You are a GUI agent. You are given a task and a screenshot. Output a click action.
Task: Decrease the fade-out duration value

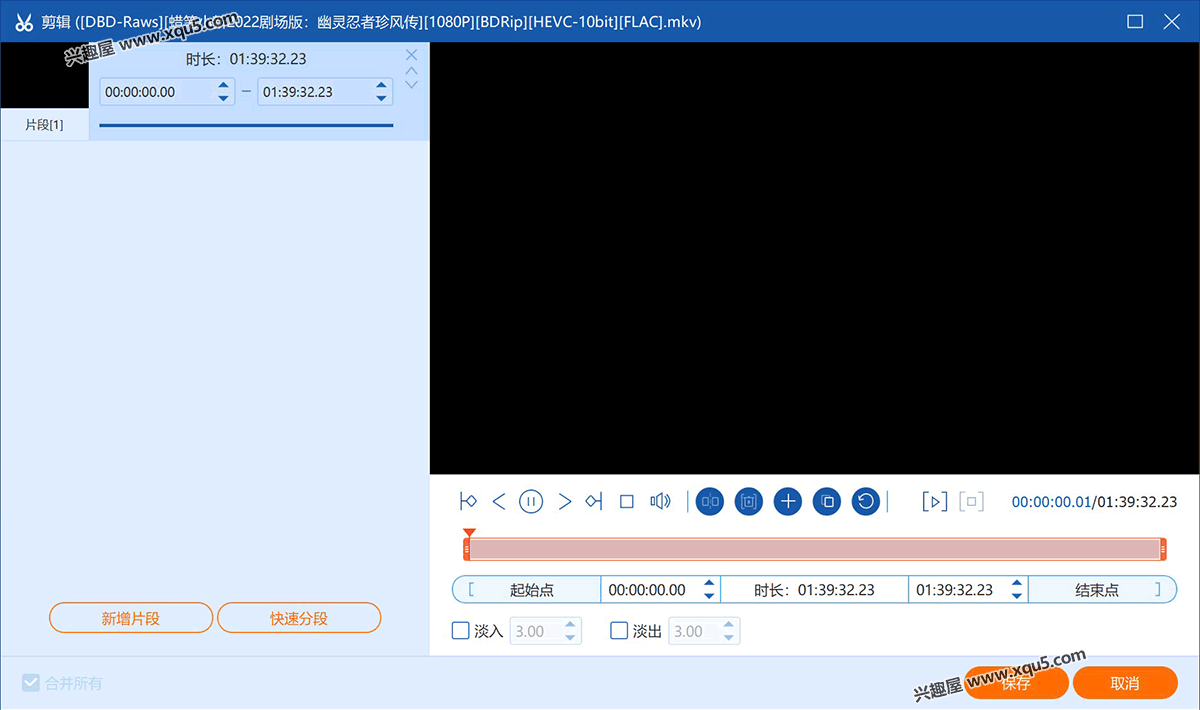pyautogui.click(x=728, y=637)
